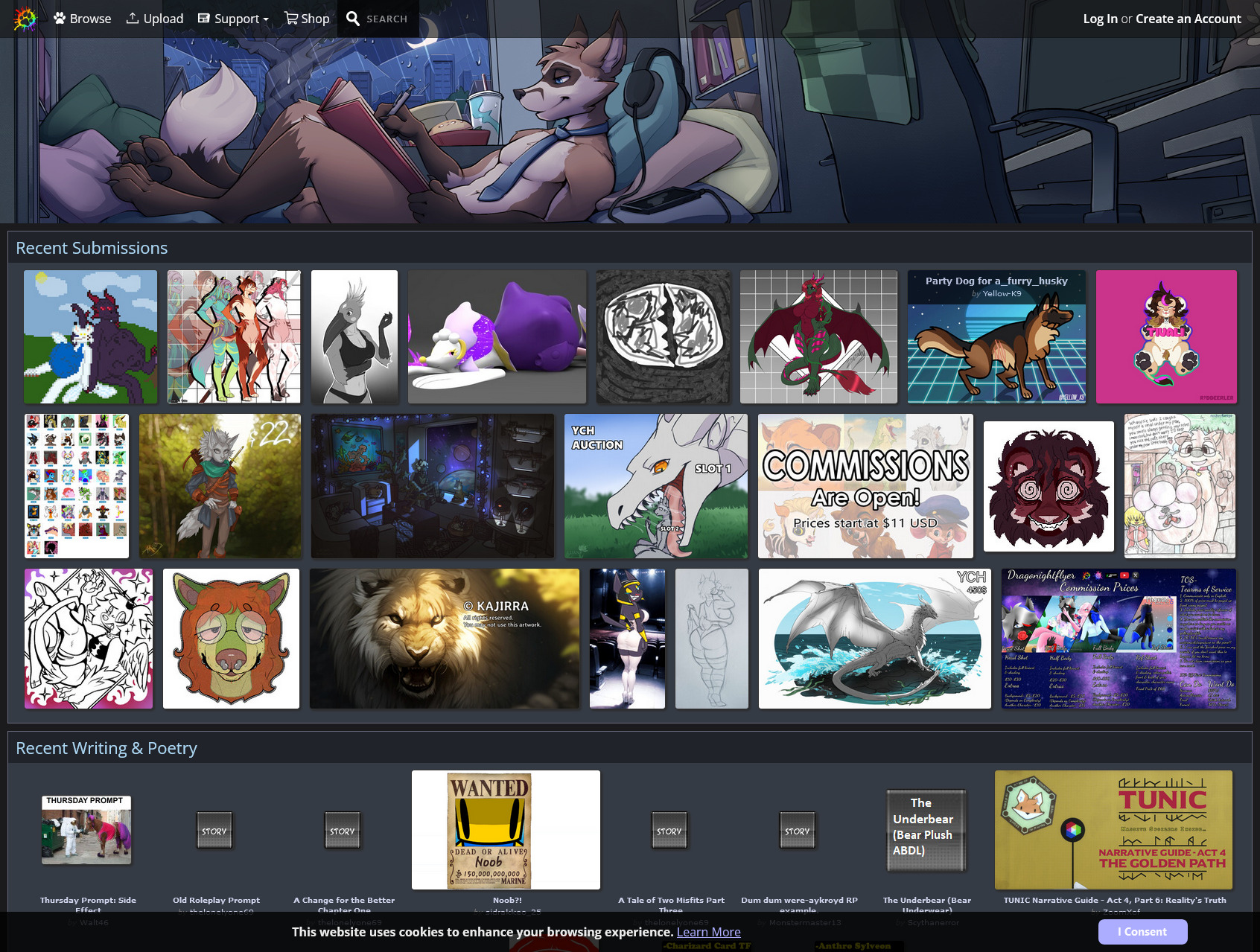The height and width of the screenshot is (952, 1260).
Task: Expand the Support dropdown menu
Action: point(233,19)
